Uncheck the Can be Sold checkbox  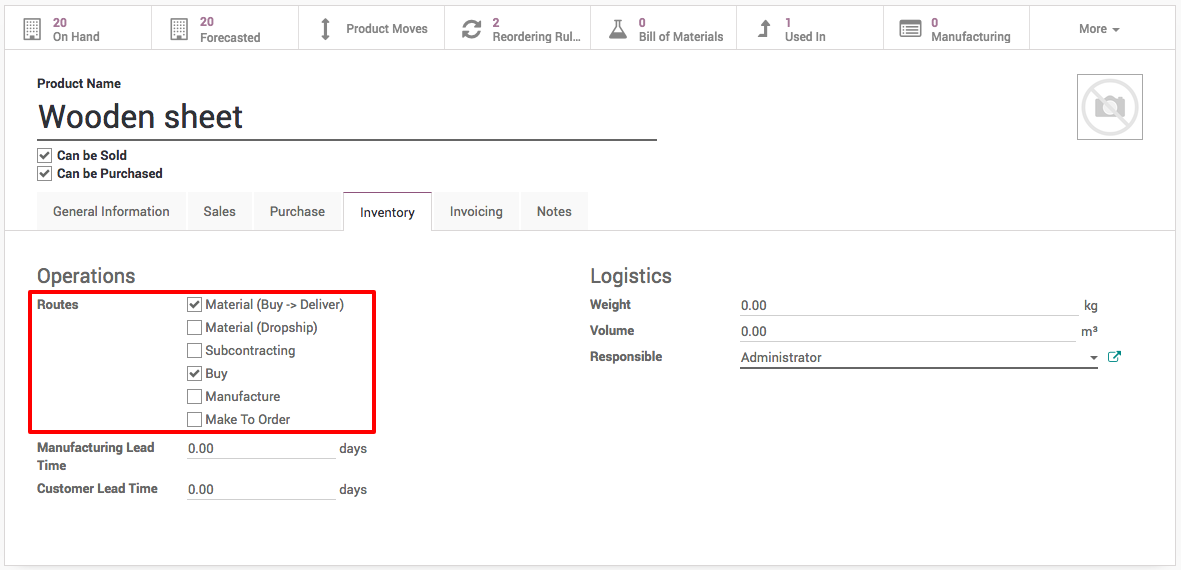click(44, 156)
